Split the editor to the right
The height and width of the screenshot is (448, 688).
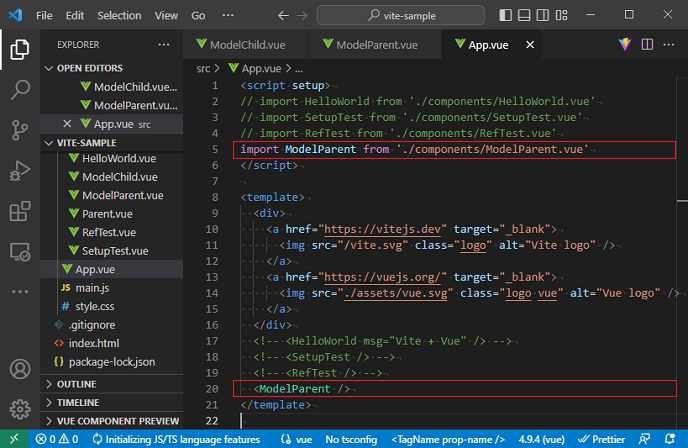[647, 44]
